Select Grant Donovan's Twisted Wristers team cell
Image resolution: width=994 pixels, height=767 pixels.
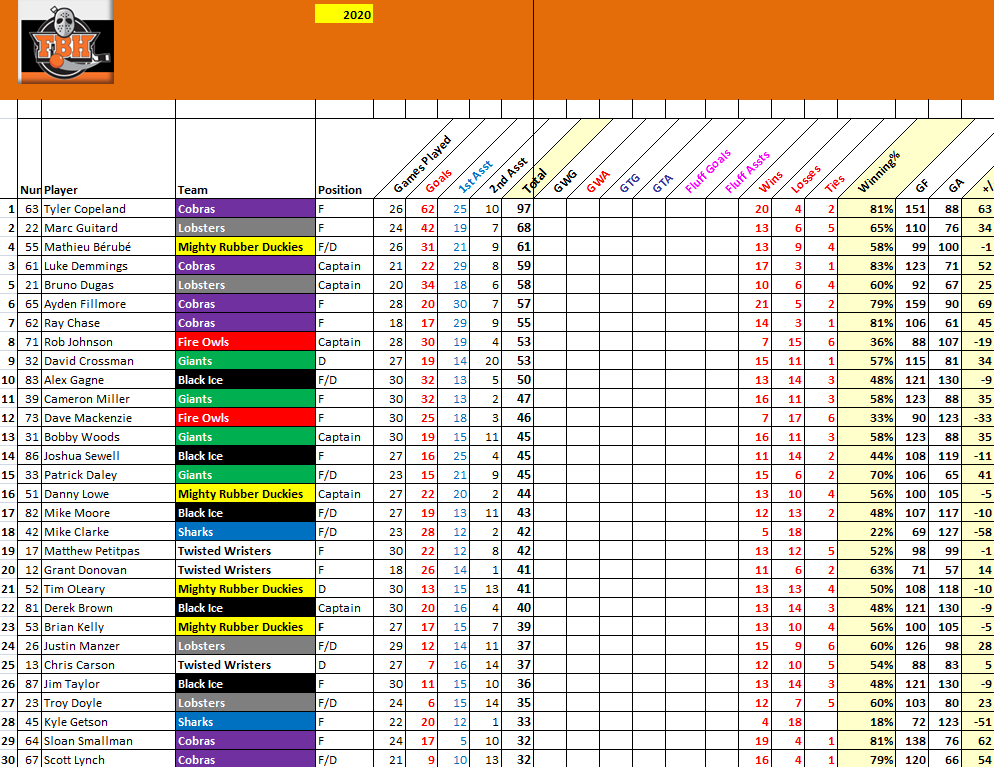[x=244, y=570]
